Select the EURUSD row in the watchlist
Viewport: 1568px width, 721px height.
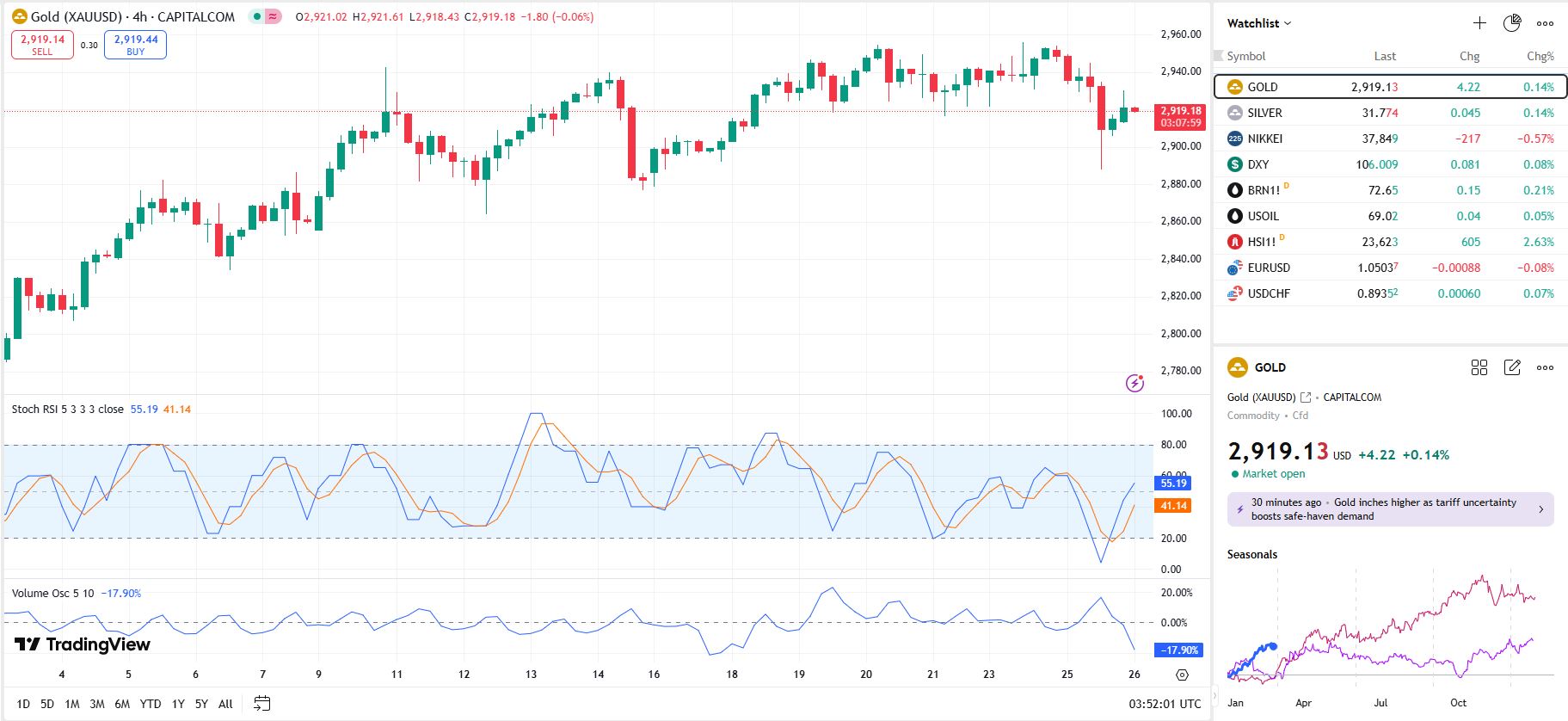click(1269, 268)
